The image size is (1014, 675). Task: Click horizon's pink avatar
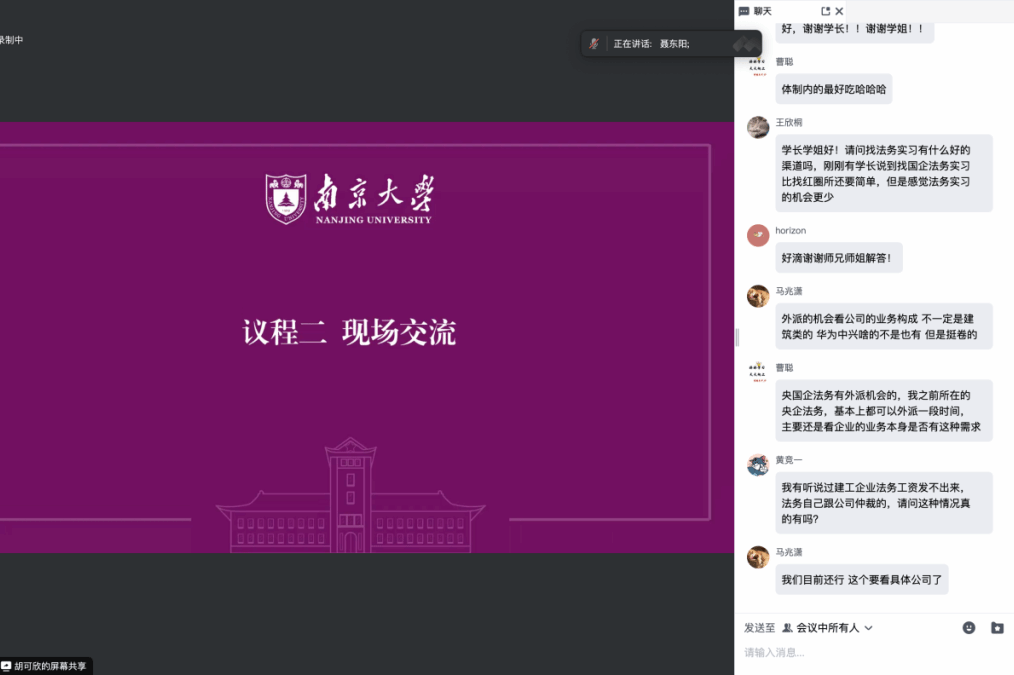pos(758,235)
